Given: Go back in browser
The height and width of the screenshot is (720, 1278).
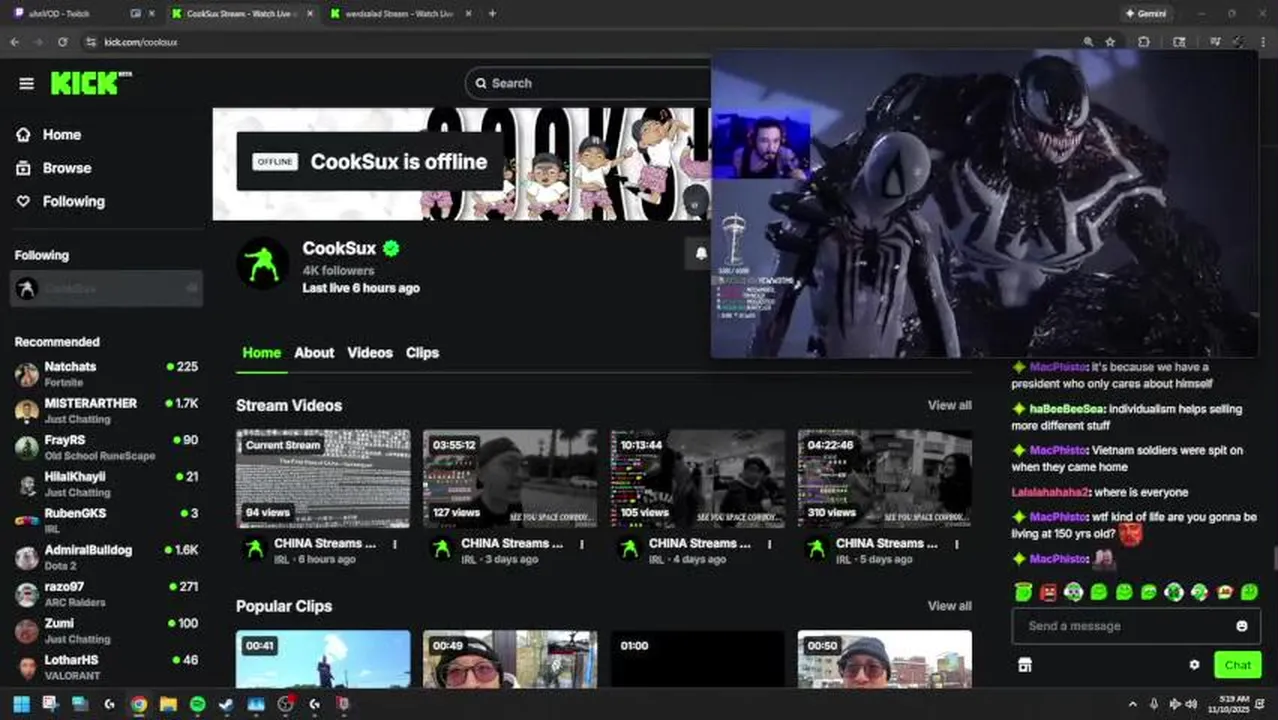Looking at the screenshot, I should [x=14, y=42].
